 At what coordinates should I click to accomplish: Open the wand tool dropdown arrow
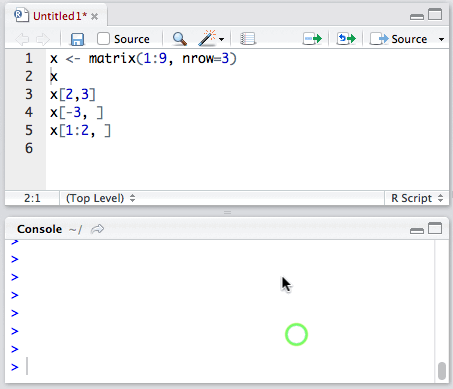click(x=222, y=40)
